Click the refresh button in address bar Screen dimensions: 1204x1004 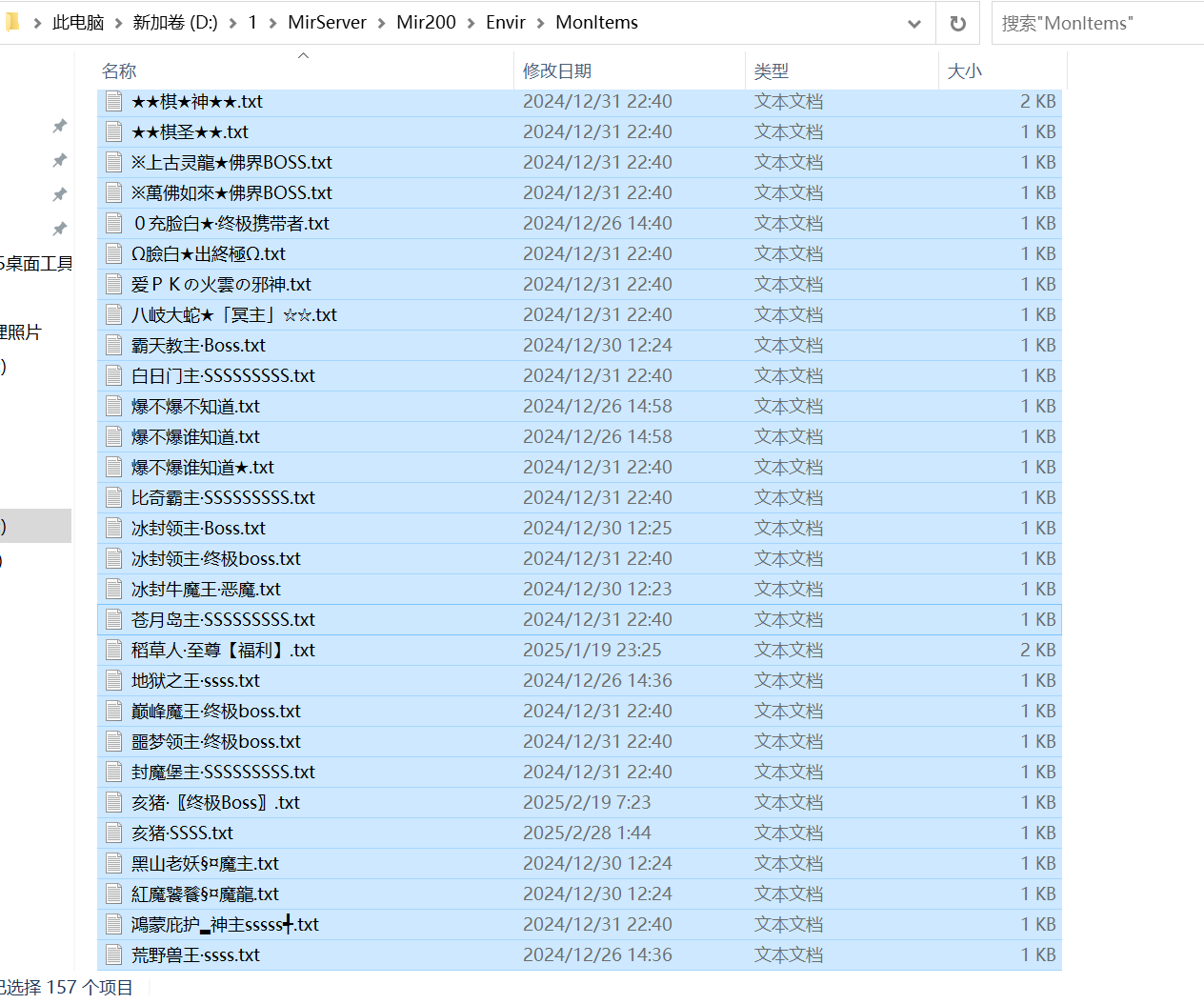pos(958,23)
